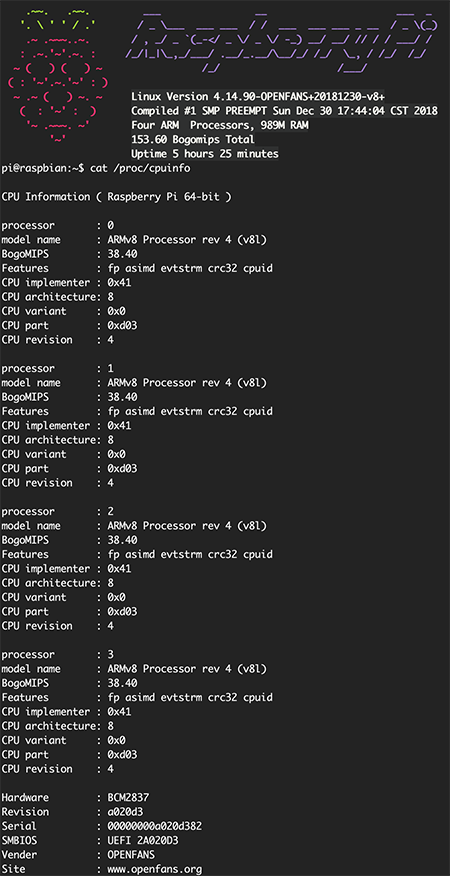The width and height of the screenshot is (450, 876).
Task: Click the CPU Information heading line
Action: coord(116,197)
